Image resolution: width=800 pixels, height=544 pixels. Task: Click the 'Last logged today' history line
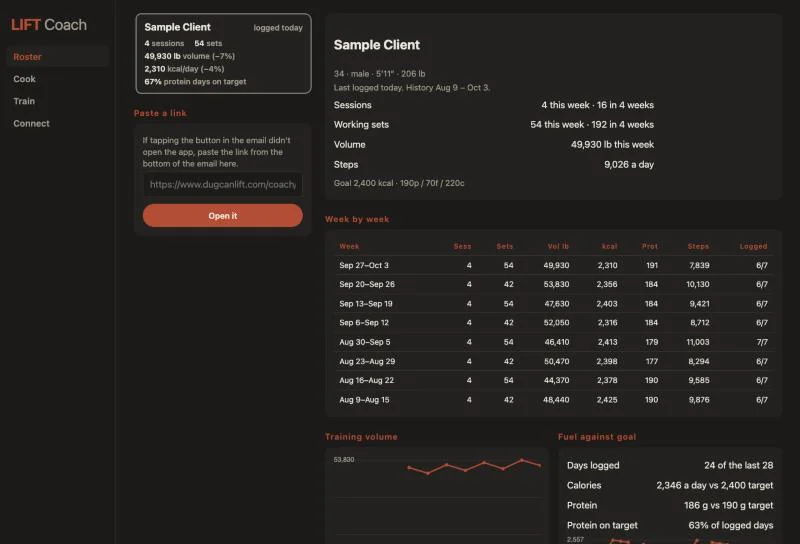pos(412,88)
